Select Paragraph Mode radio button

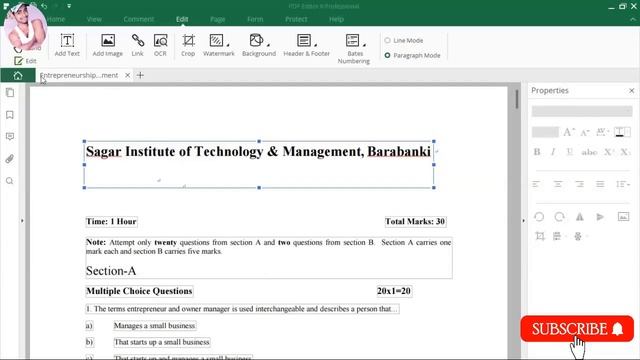click(387, 55)
